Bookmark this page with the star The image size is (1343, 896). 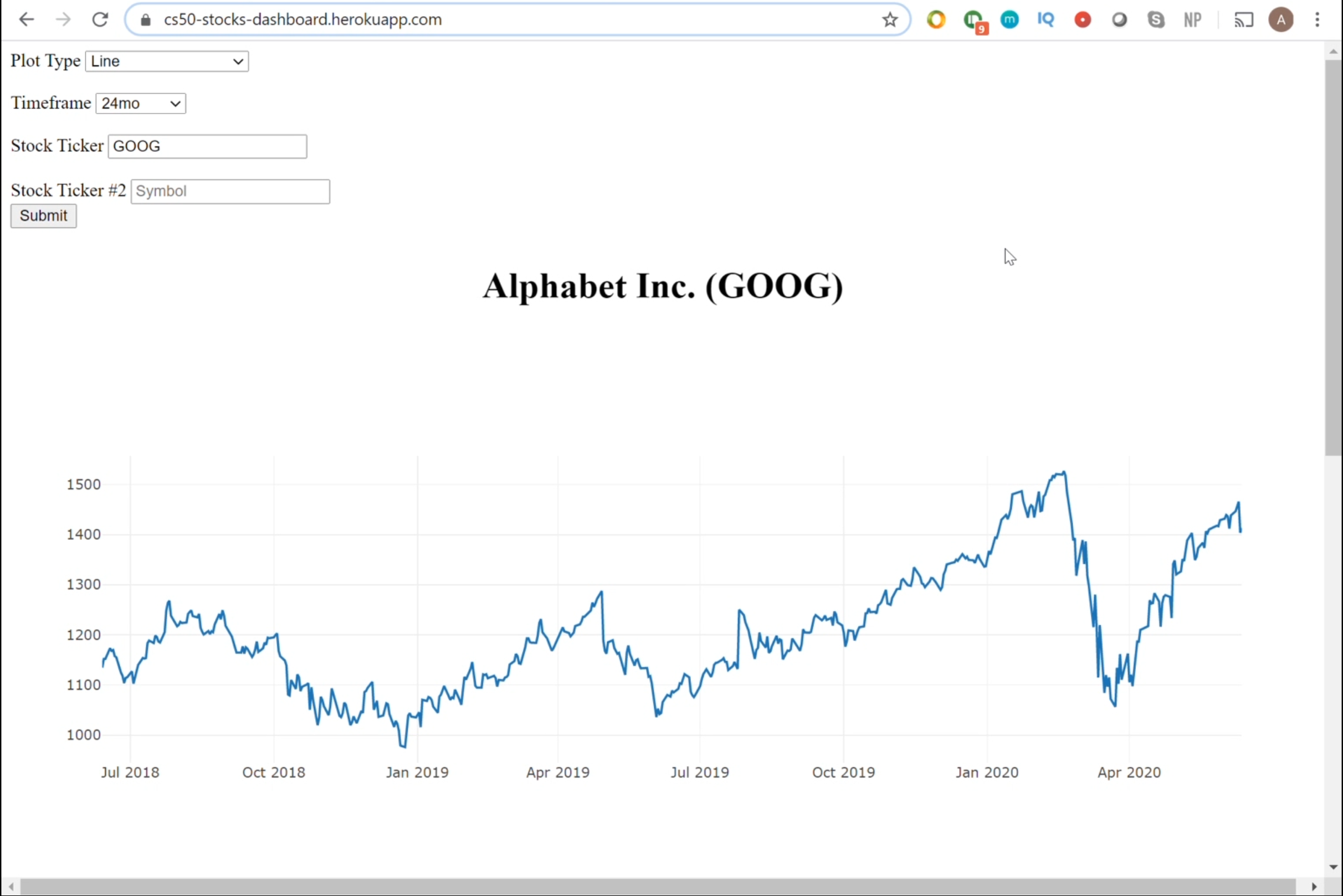(x=890, y=19)
